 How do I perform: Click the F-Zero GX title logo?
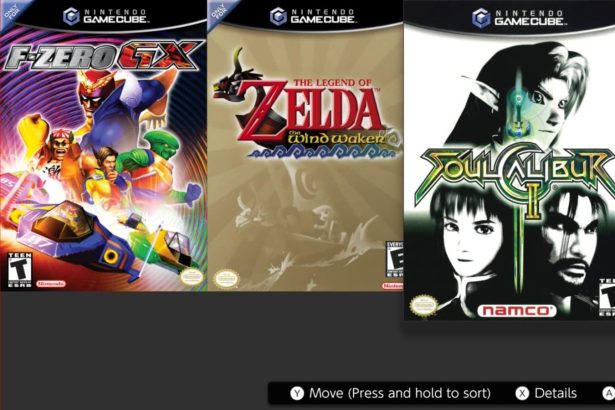pos(102,56)
